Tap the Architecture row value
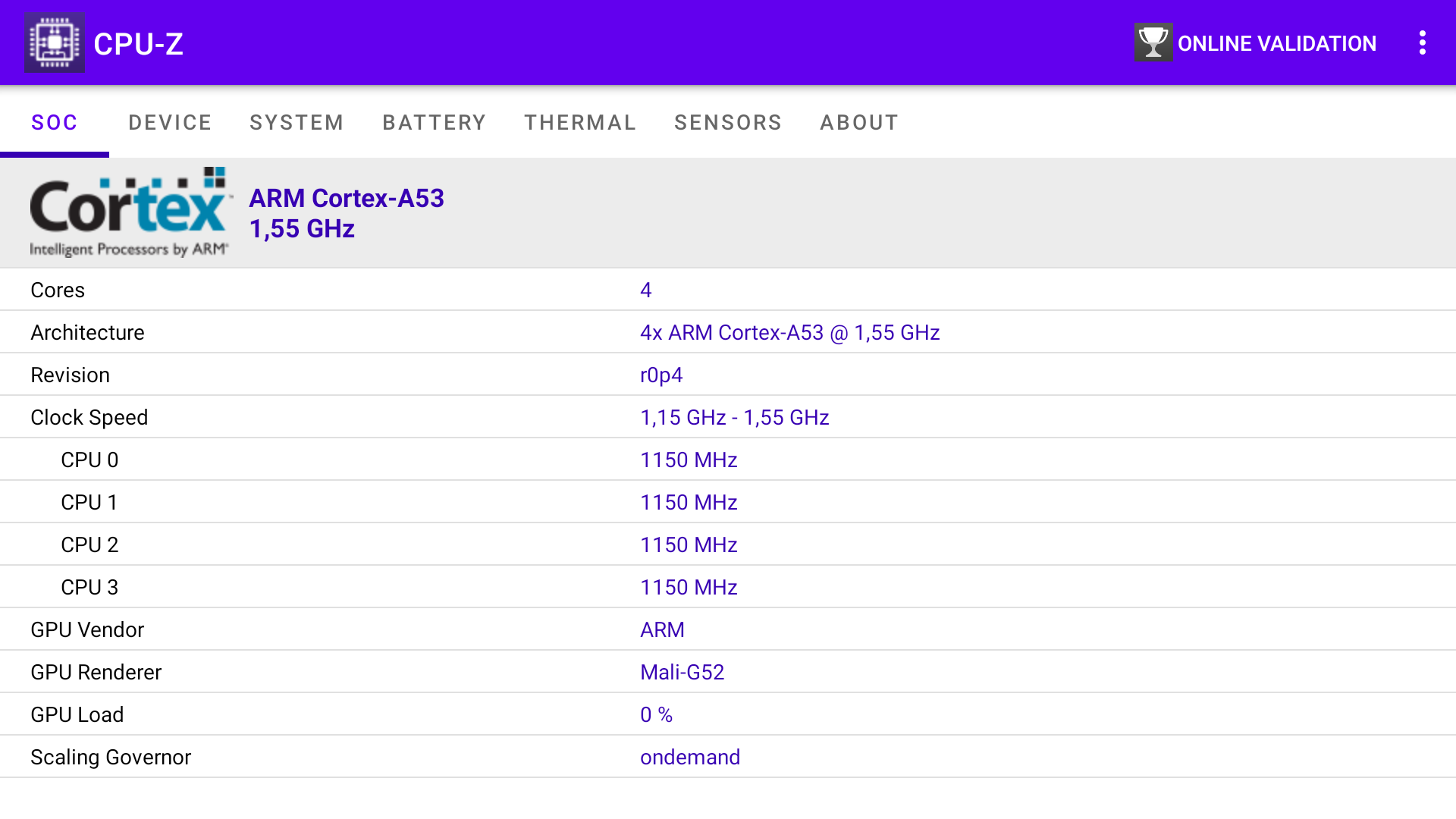Image resolution: width=1456 pixels, height=819 pixels. [789, 333]
